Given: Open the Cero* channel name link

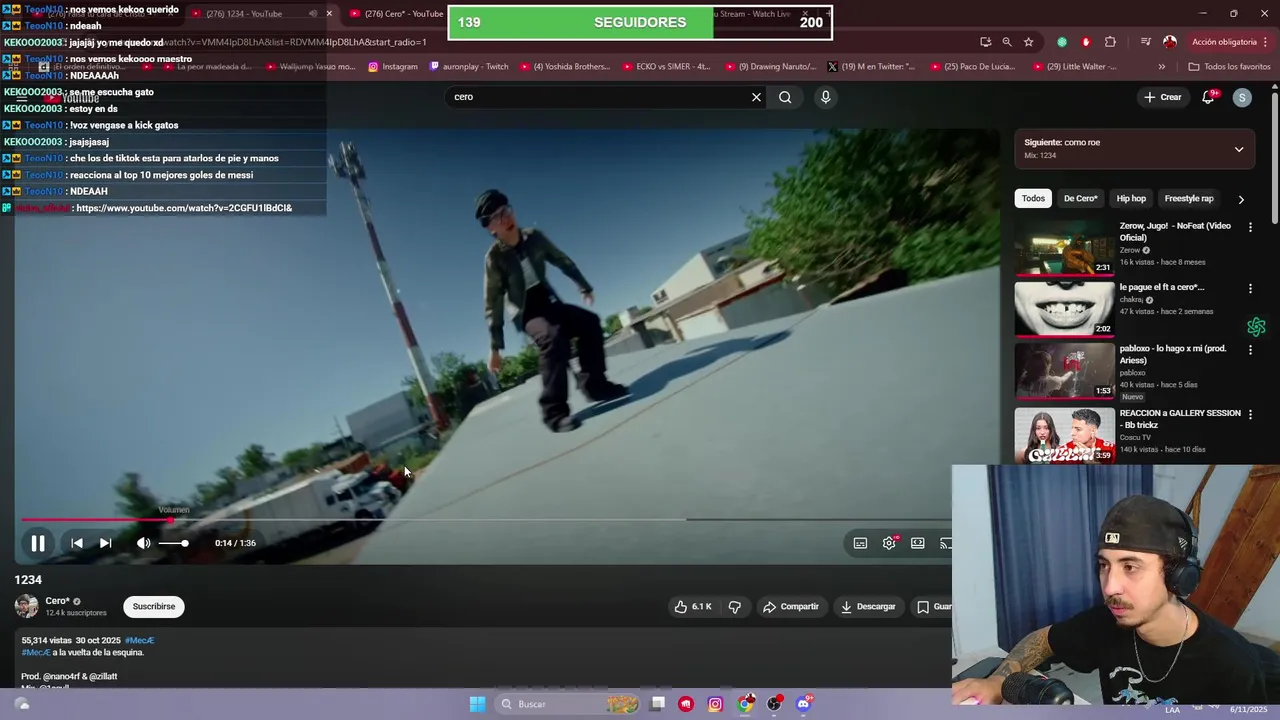Looking at the screenshot, I should (x=57, y=601).
